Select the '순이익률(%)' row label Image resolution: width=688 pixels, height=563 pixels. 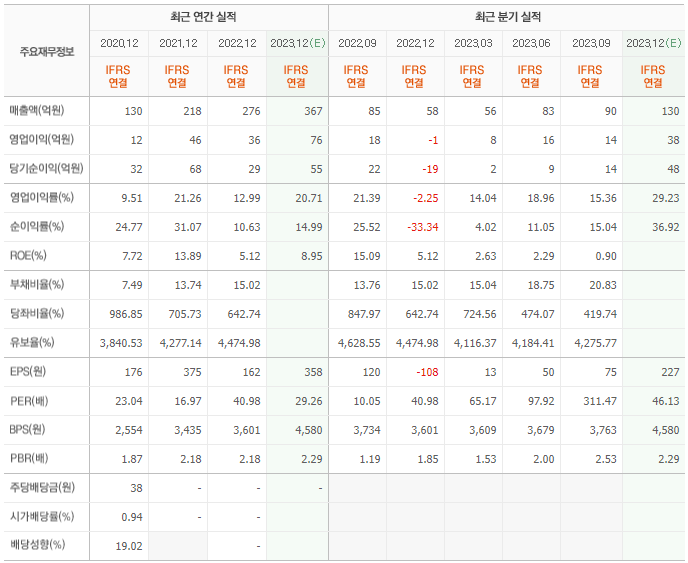pyautogui.click(x=37, y=226)
